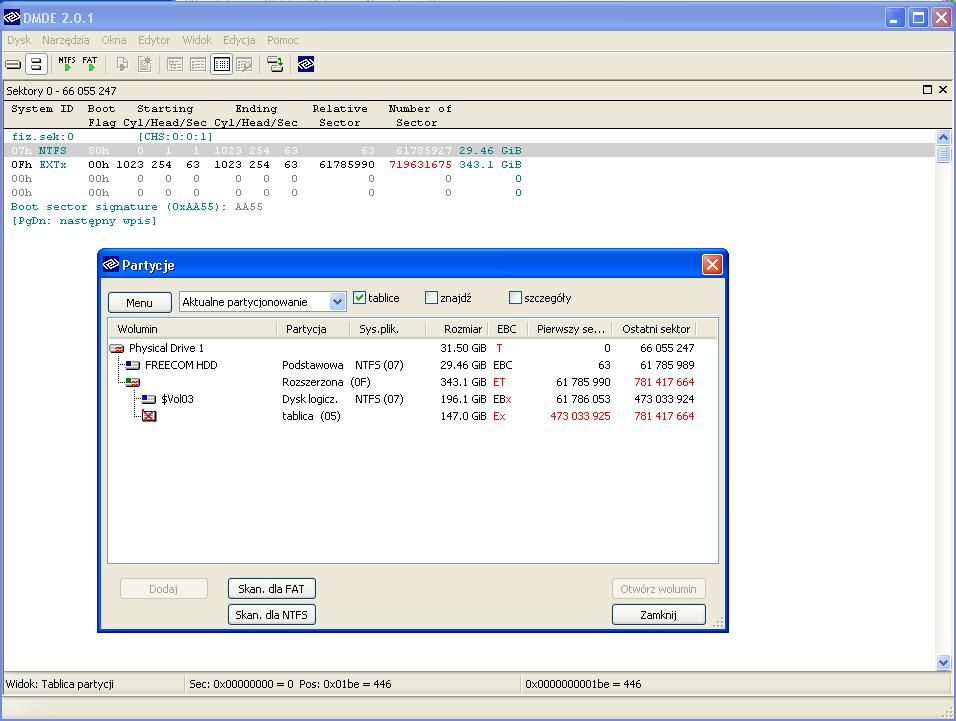This screenshot has width=956, height=721.
Task: Click the tablica (05) partition text
Action: (x=311, y=416)
